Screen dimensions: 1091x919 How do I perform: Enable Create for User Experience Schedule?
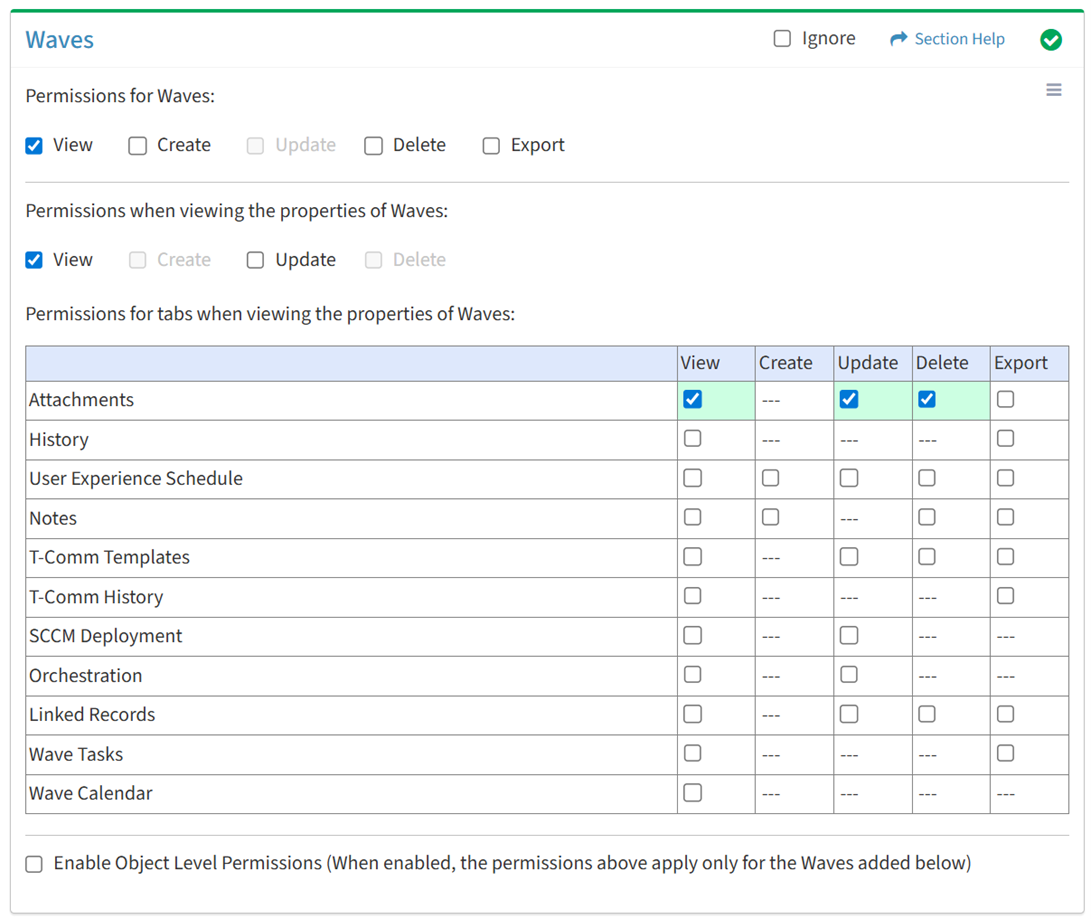[770, 478]
